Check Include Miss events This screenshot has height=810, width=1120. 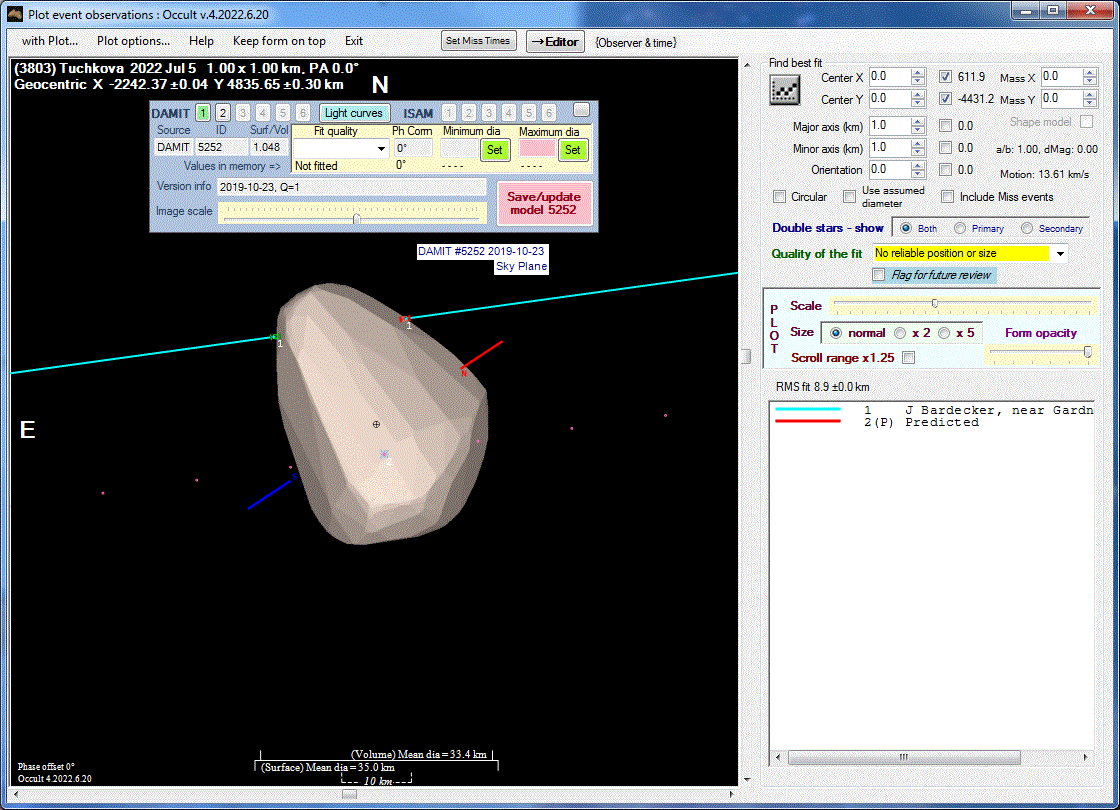click(947, 197)
